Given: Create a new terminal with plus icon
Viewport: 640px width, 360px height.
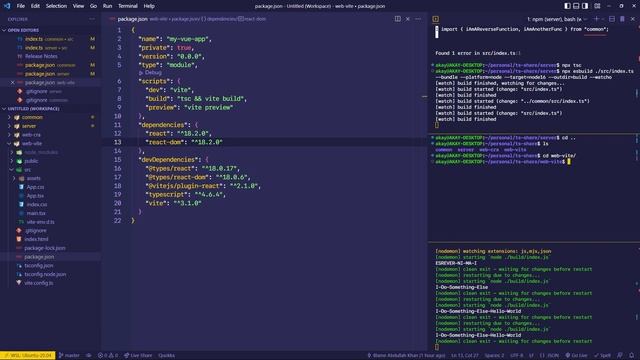Looking at the screenshot, I should click(x=596, y=19).
